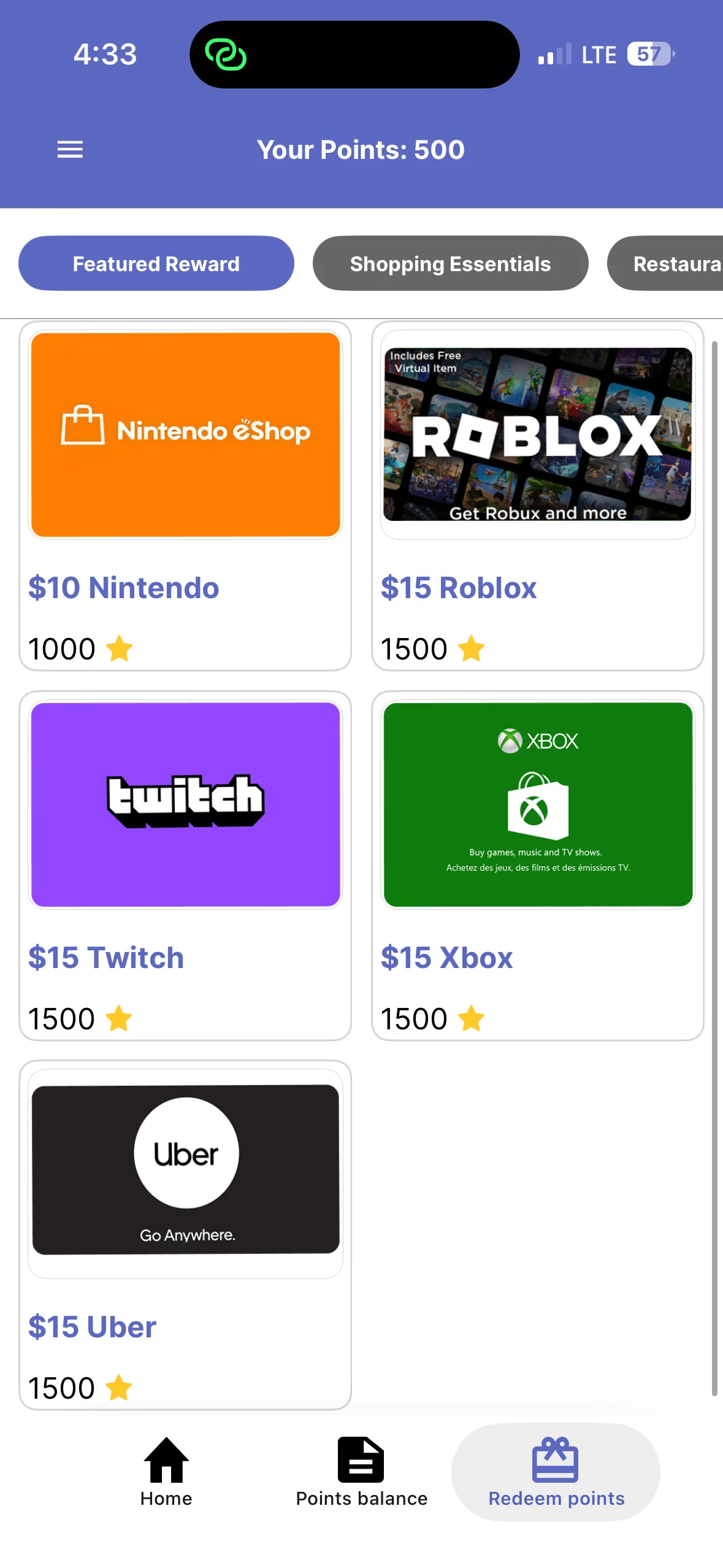Tap the Home house icon
Viewport: 723px width, 1568px height.
tap(166, 1459)
